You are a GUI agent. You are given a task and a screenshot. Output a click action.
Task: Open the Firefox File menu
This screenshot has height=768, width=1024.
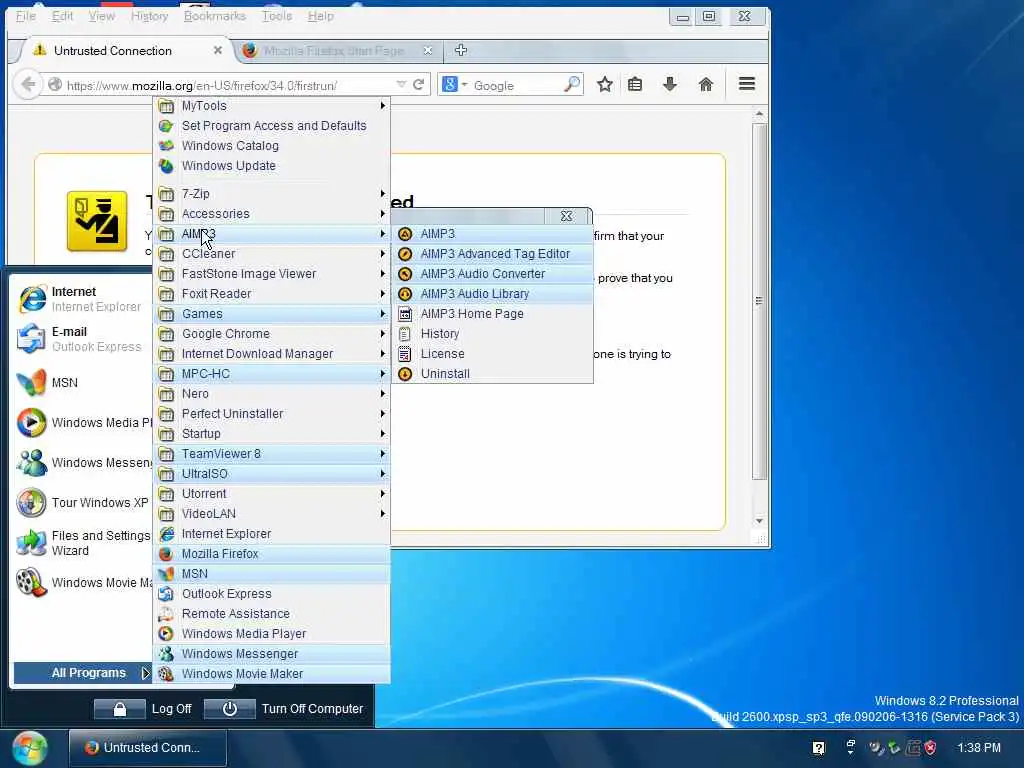tap(25, 16)
